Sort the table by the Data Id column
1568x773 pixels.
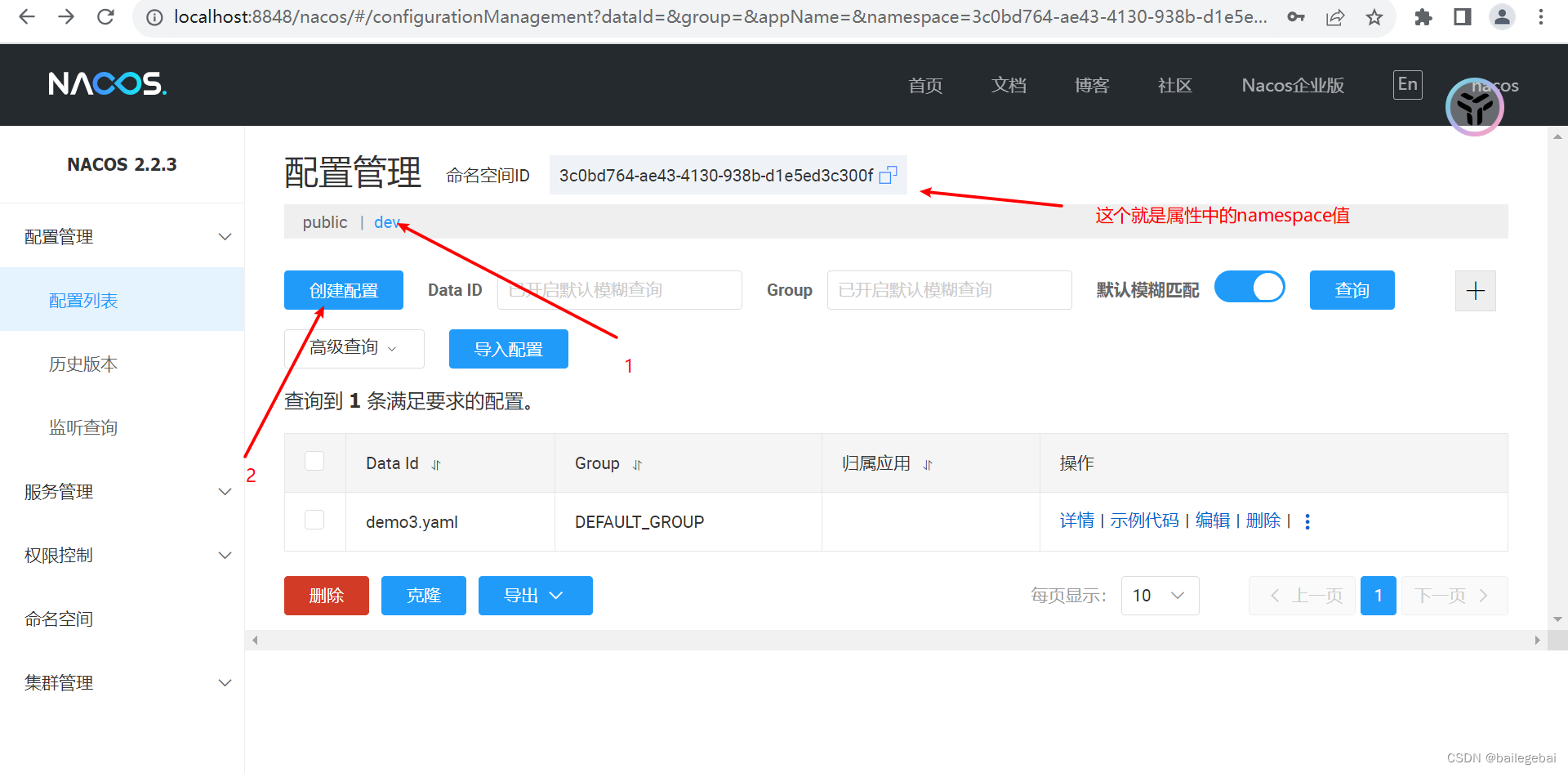[436, 464]
